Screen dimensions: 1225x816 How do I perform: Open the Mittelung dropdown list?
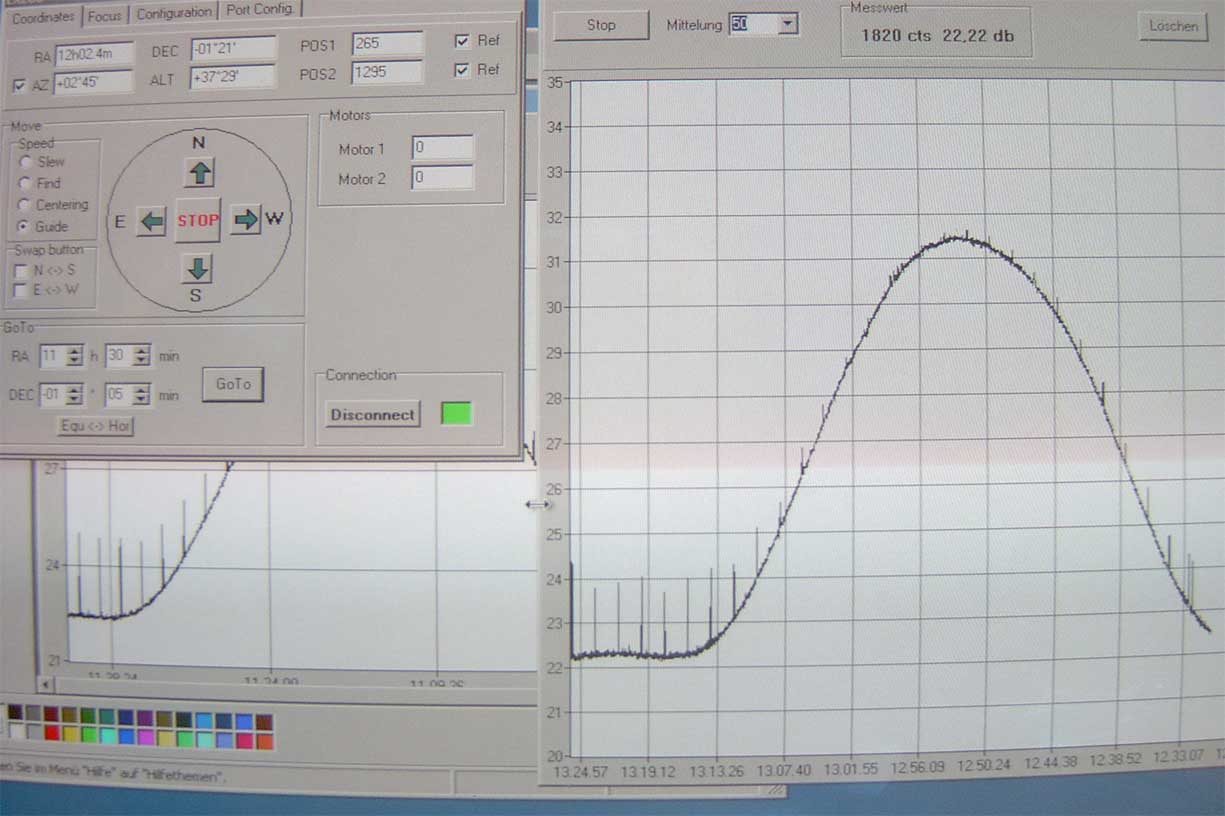click(x=788, y=24)
